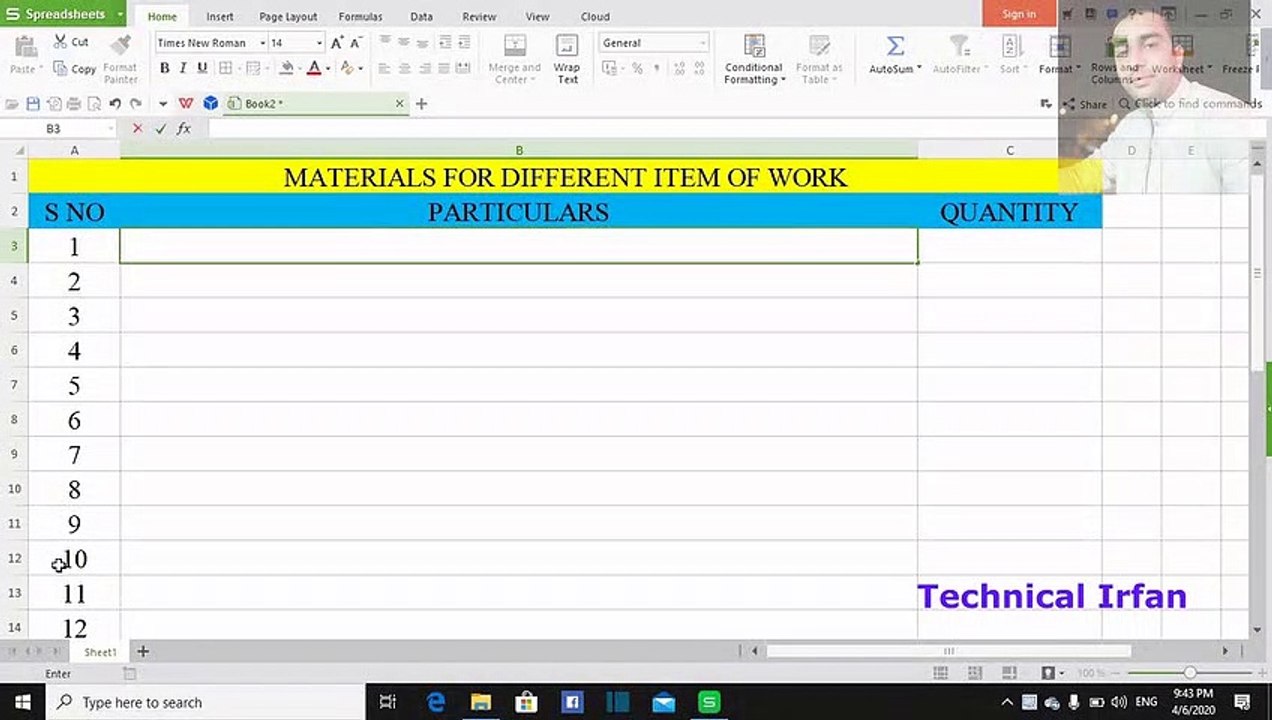This screenshot has height=720, width=1272.
Task: Click Merge and Center icon
Action: tap(515, 46)
